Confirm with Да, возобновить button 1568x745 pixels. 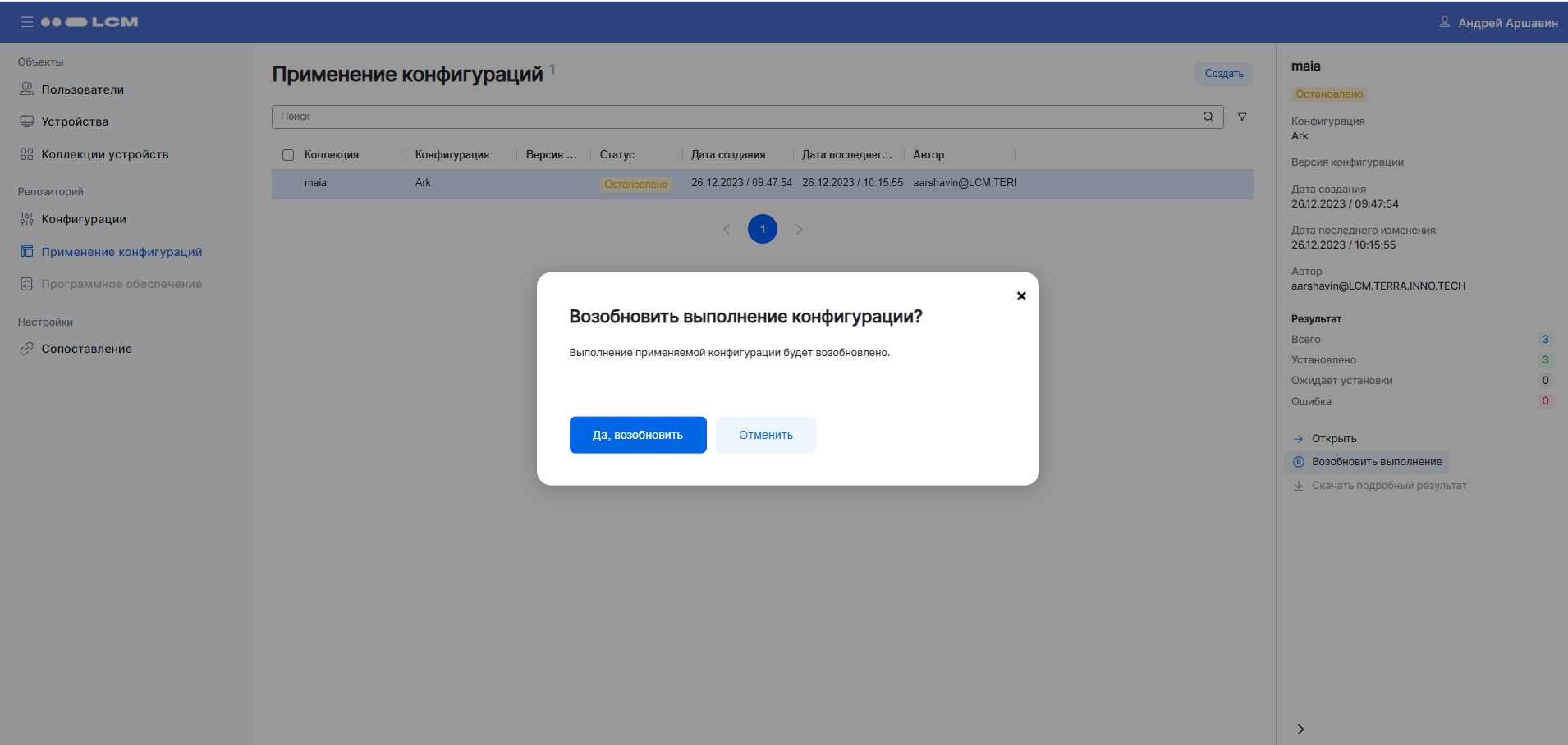(638, 435)
